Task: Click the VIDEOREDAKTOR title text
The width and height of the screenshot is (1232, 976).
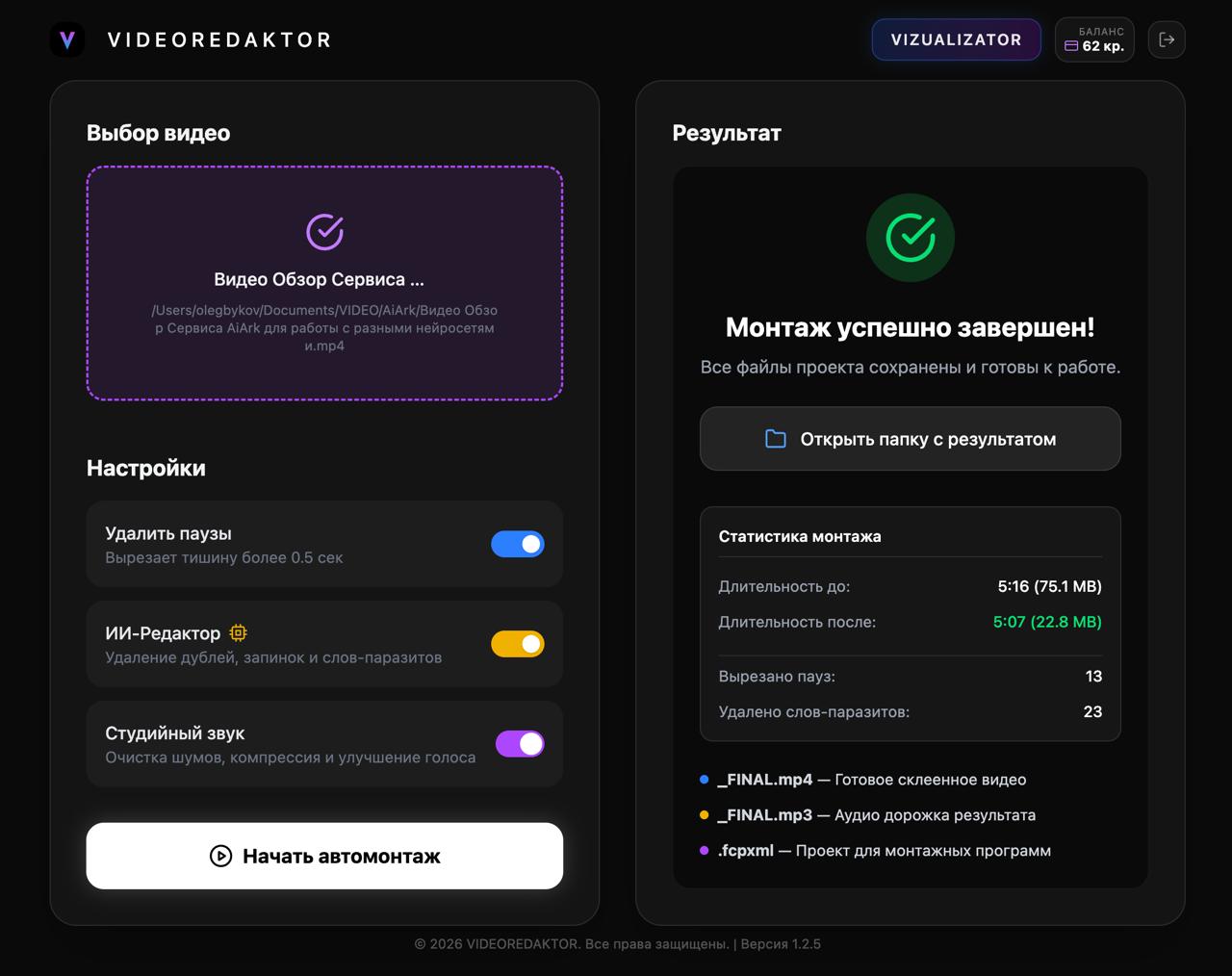Action: coord(219,39)
